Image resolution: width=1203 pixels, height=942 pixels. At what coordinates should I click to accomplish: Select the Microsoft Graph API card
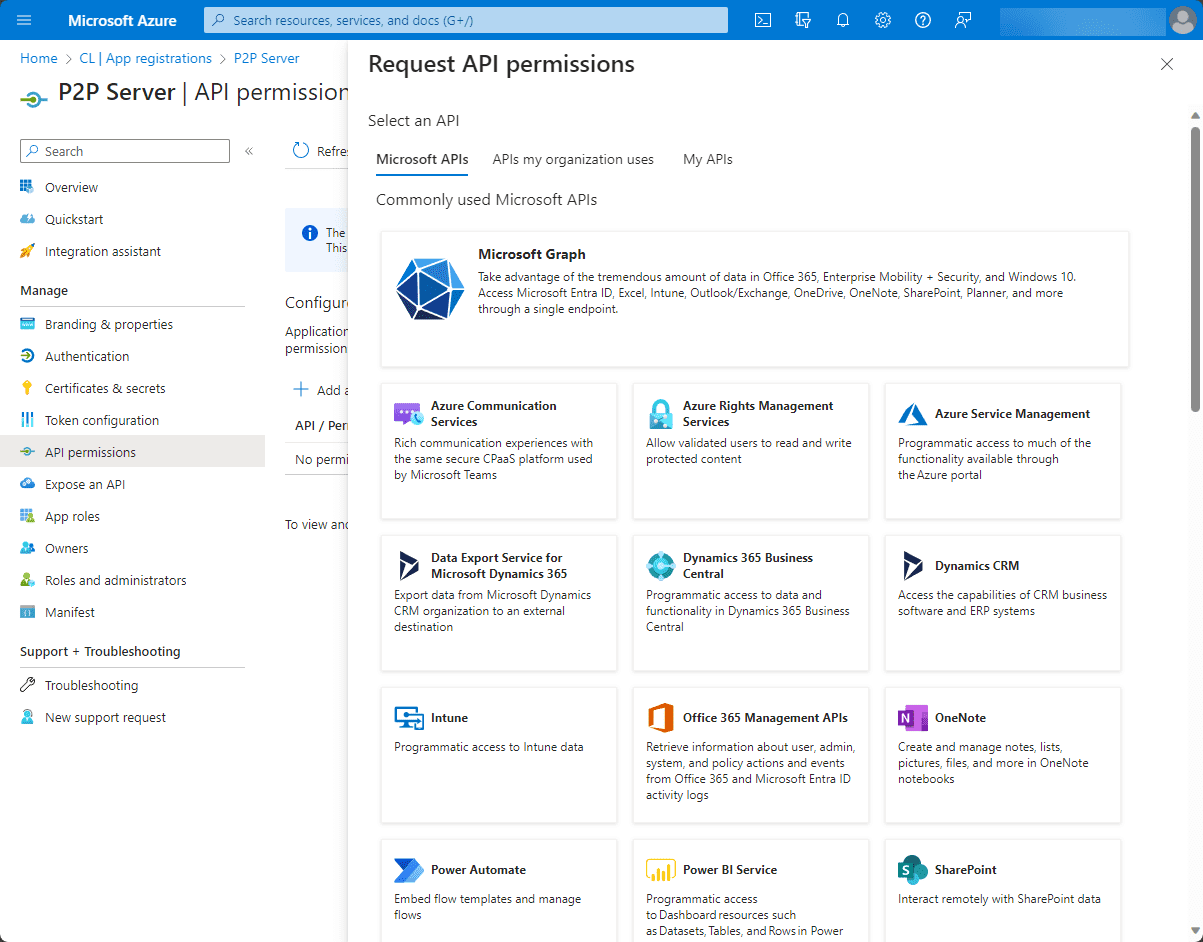tap(755, 299)
